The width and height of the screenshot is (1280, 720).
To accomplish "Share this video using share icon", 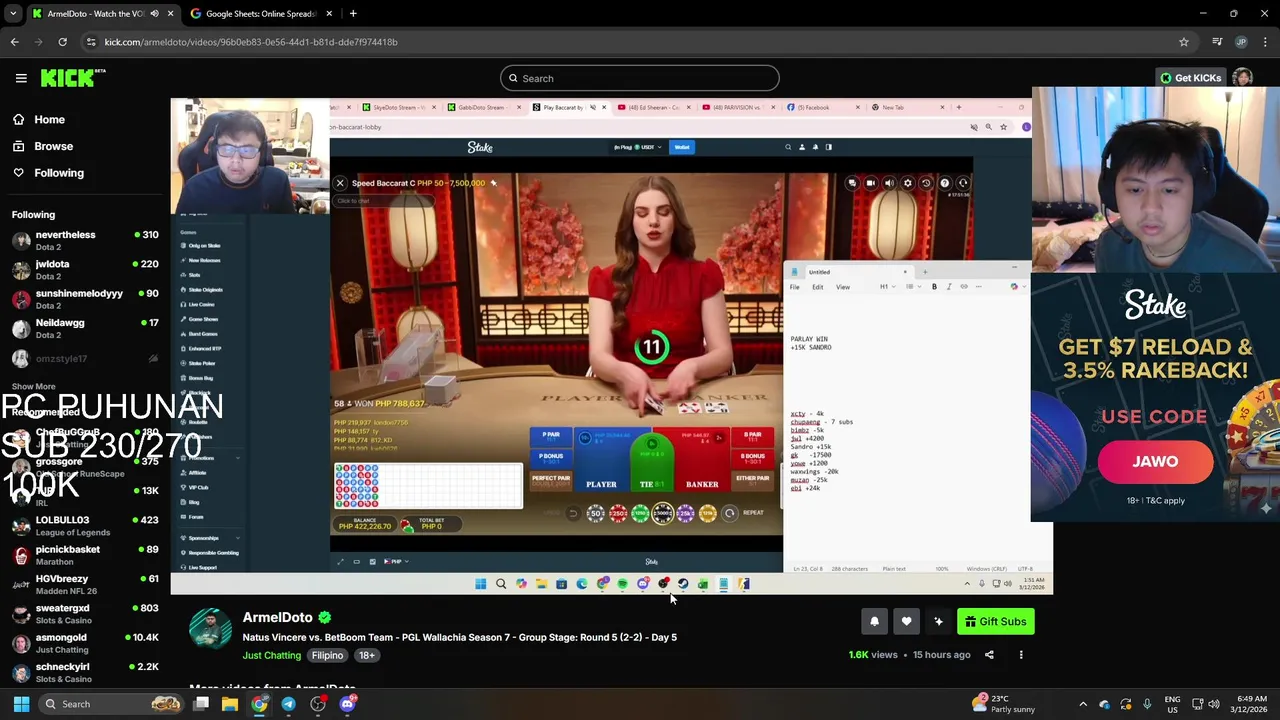I will (x=989, y=655).
